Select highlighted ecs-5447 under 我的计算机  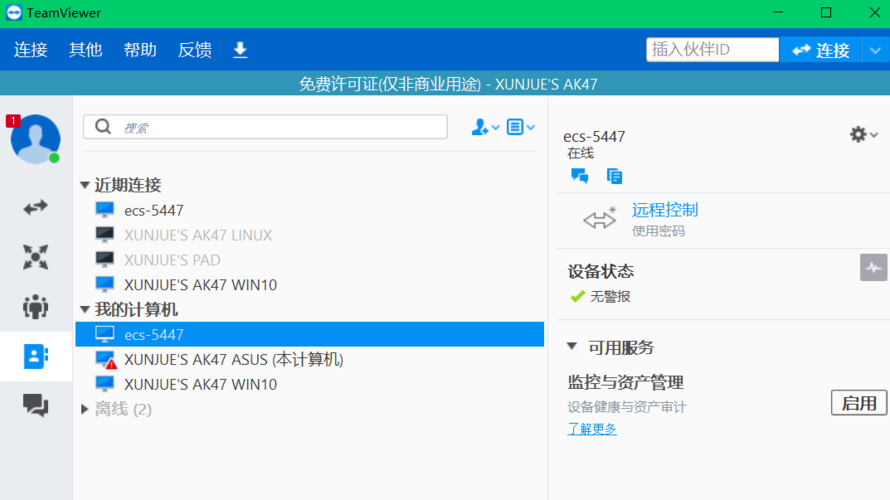309,334
